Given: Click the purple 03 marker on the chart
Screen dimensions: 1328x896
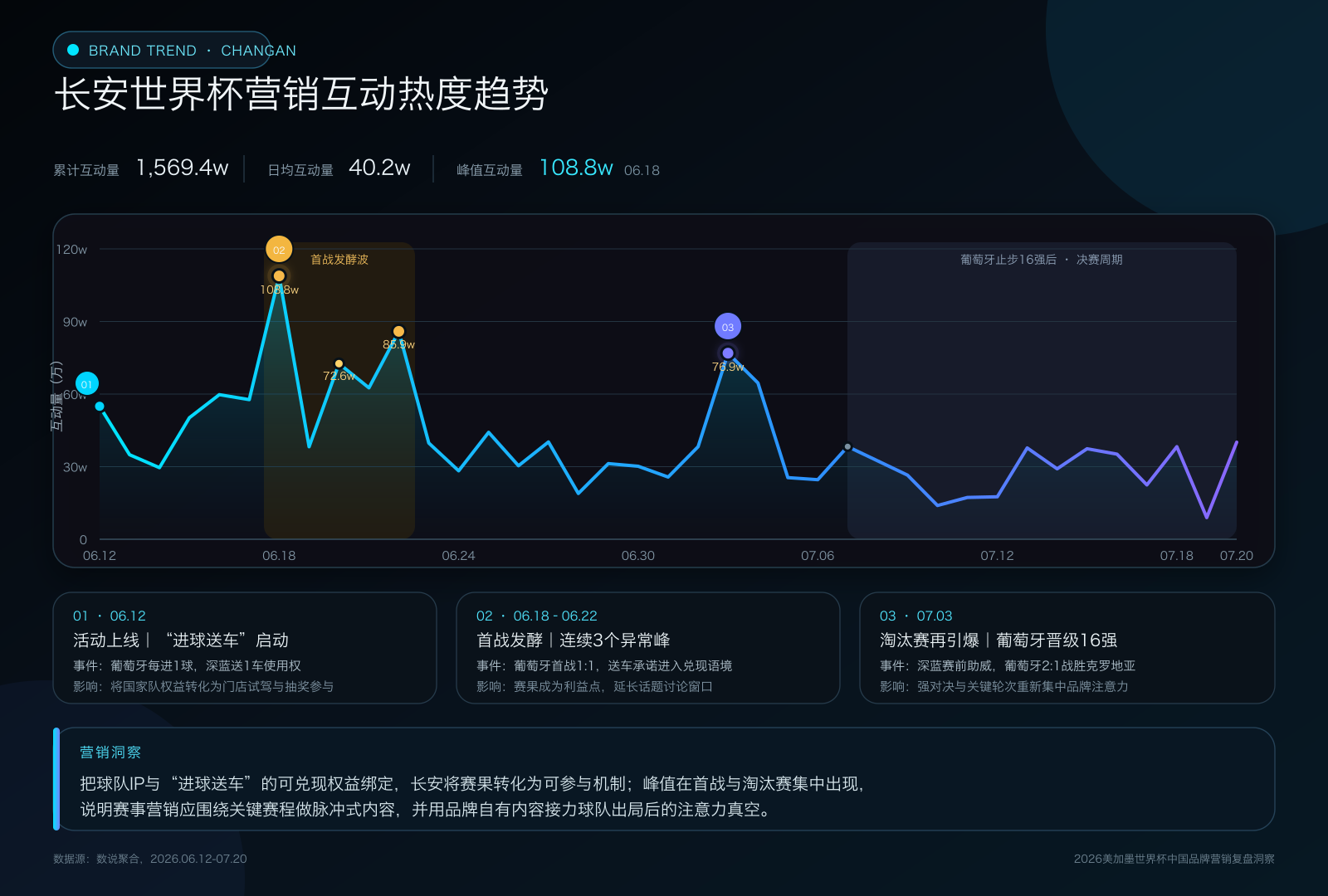Looking at the screenshot, I should 728,327.
